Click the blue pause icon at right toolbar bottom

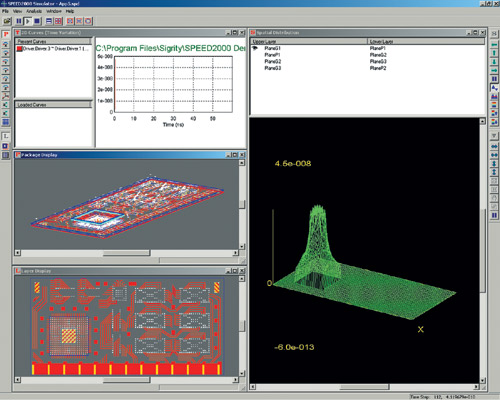click(x=494, y=215)
